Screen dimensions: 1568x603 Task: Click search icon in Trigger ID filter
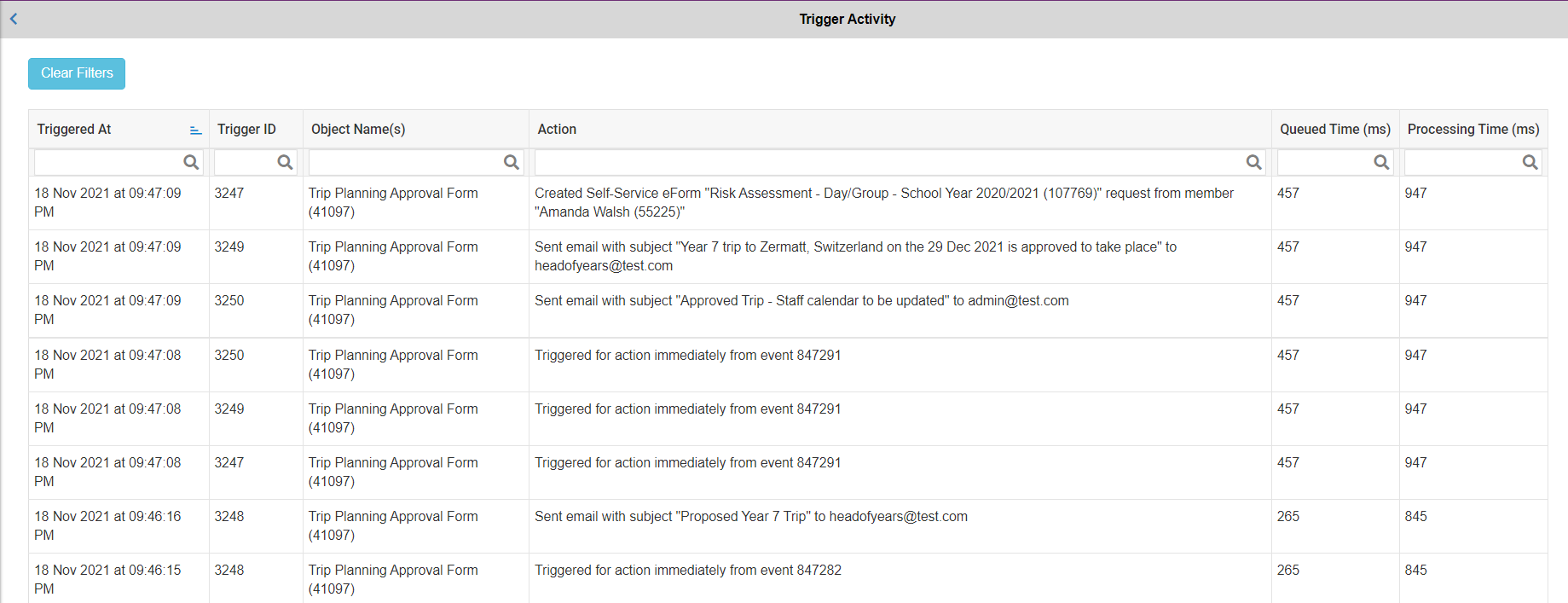(285, 162)
